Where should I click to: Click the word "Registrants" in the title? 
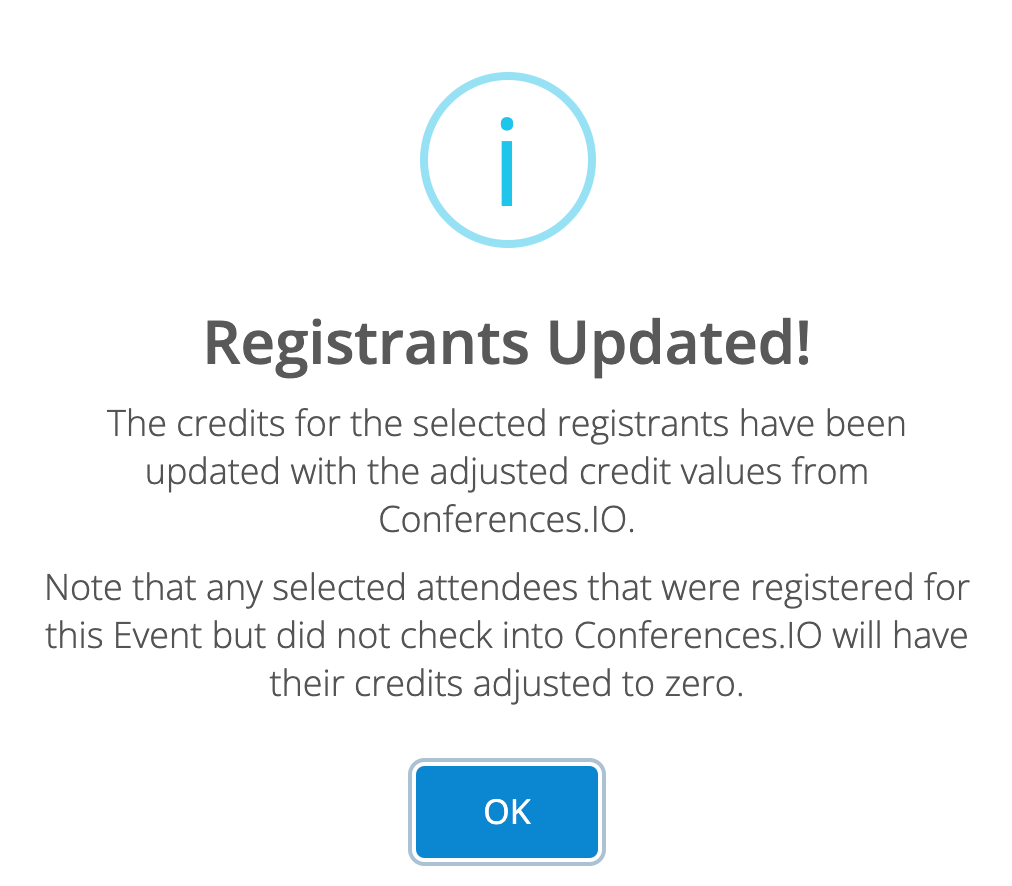click(367, 345)
